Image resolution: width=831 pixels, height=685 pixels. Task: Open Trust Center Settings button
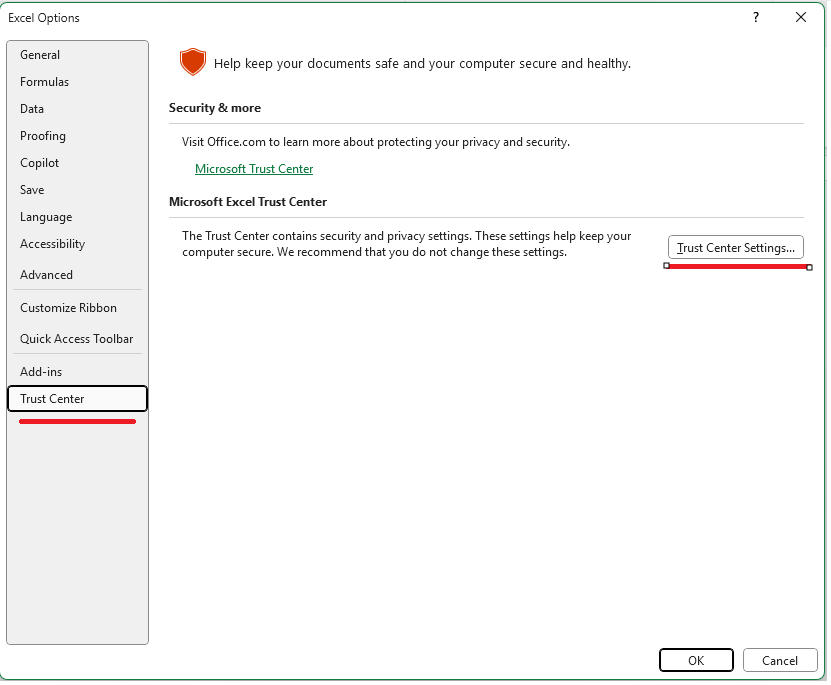point(736,247)
